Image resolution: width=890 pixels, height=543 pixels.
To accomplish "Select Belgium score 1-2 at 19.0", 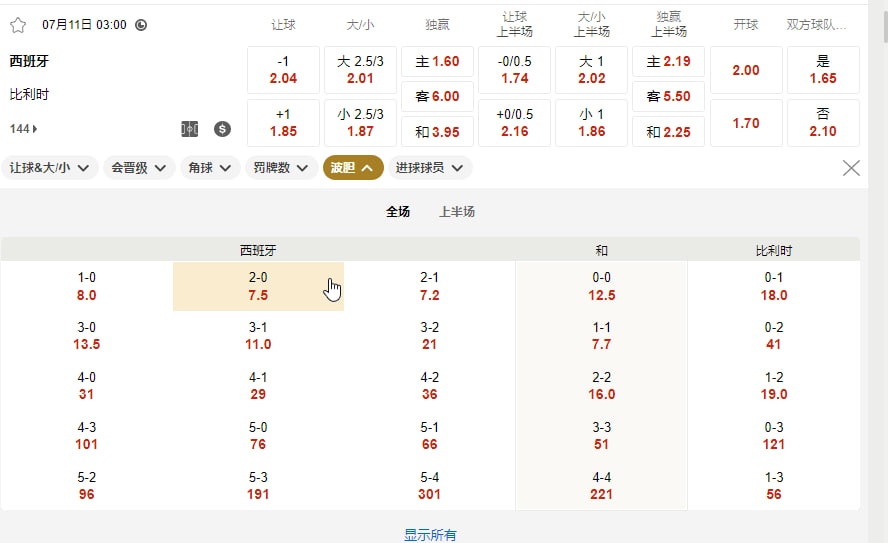I will pyautogui.click(x=774, y=386).
